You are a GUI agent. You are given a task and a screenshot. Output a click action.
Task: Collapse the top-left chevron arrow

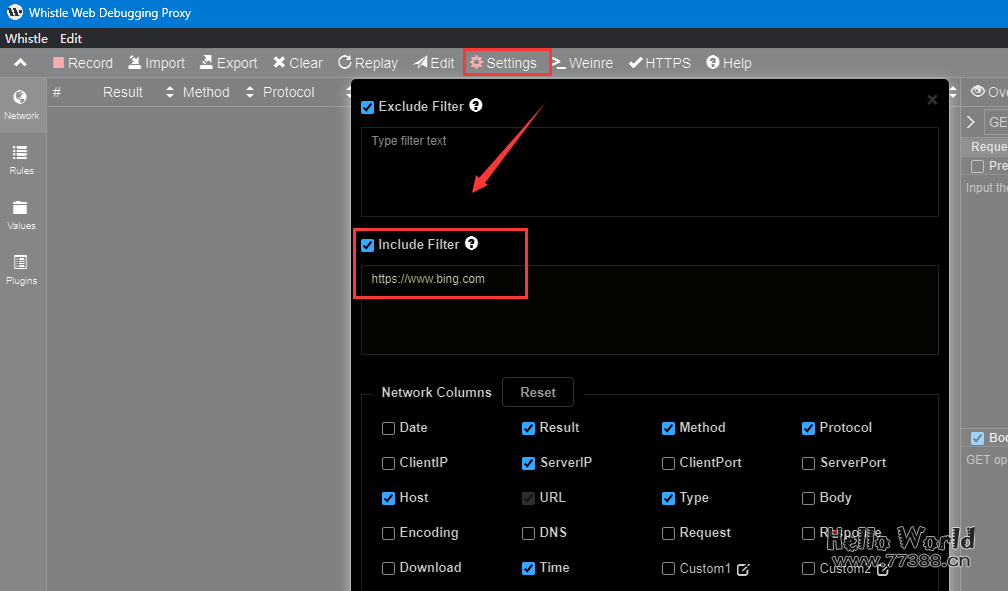point(20,63)
